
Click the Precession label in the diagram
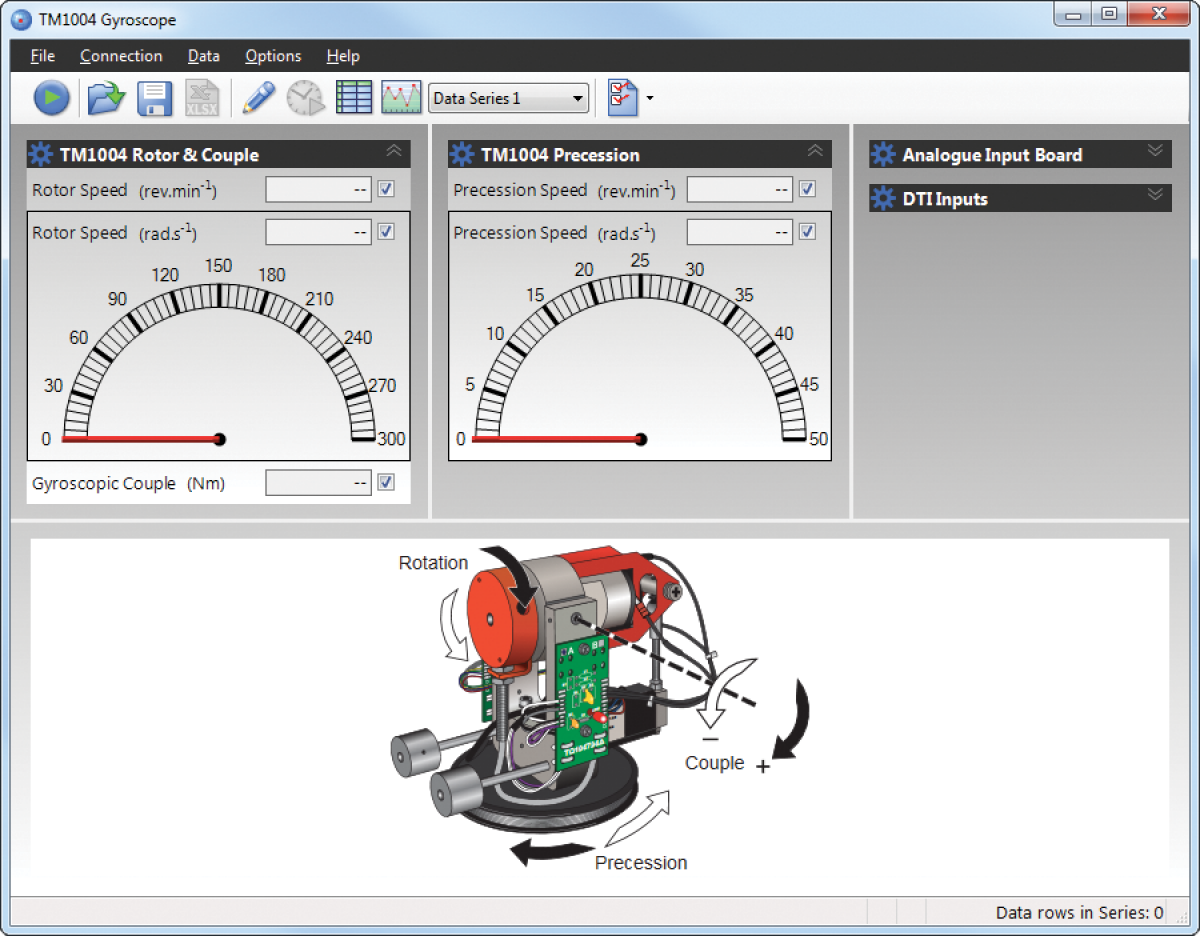pyautogui.click(x=641, y=862)
